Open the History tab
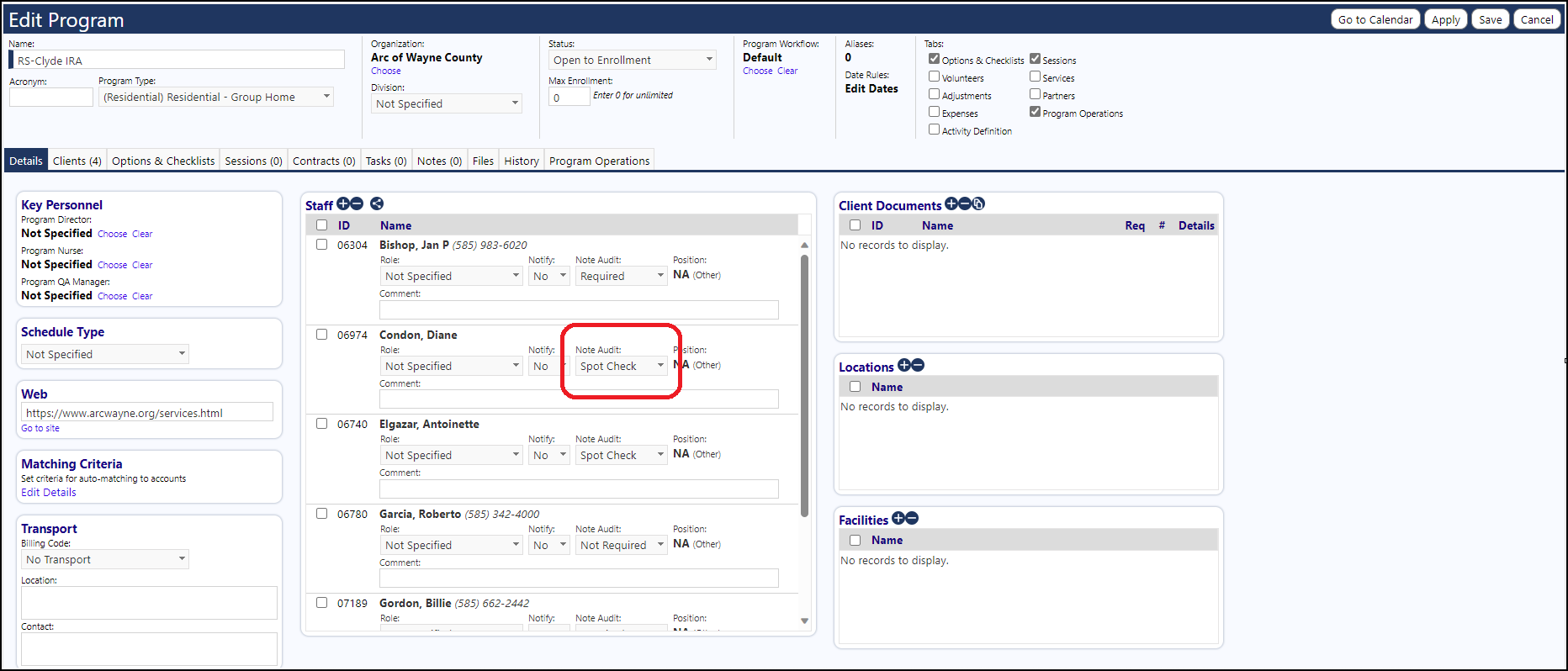Screen dimensions: 1568x671 pos(522,161)
